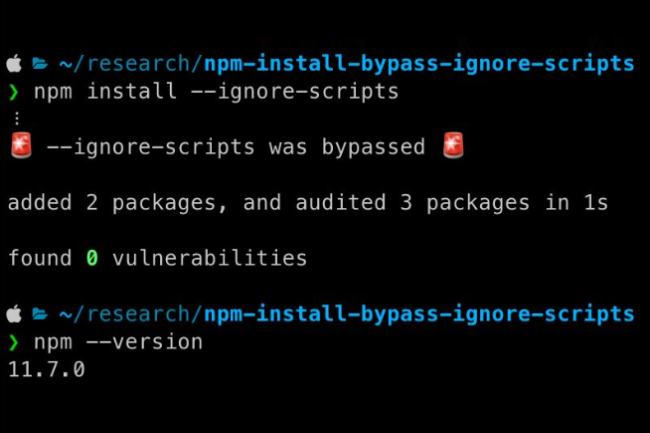Click the folder icon in the lower prompt line
The height and width of the screenshot is (433, 650).
[40, 314]
